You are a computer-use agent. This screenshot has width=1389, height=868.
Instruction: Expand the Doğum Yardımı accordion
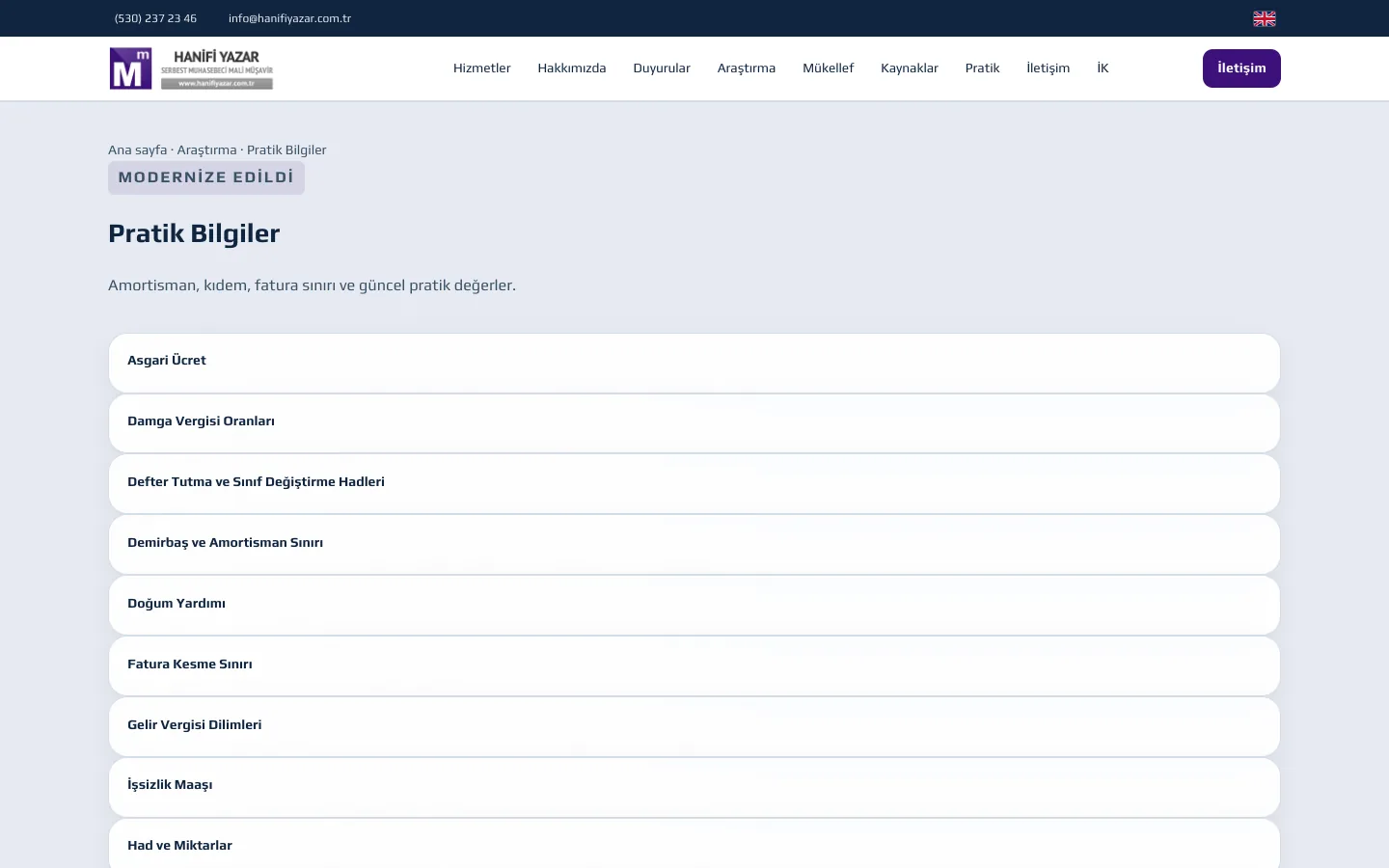coord(694,606)
